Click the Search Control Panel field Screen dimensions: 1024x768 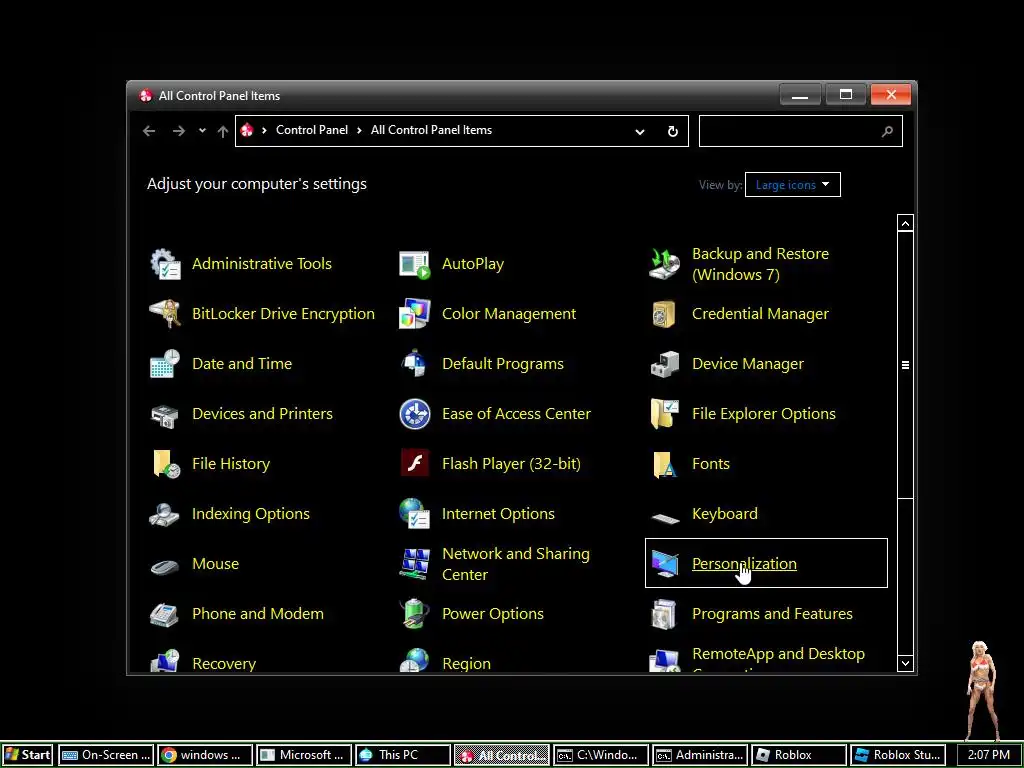(x=801, y=131)
